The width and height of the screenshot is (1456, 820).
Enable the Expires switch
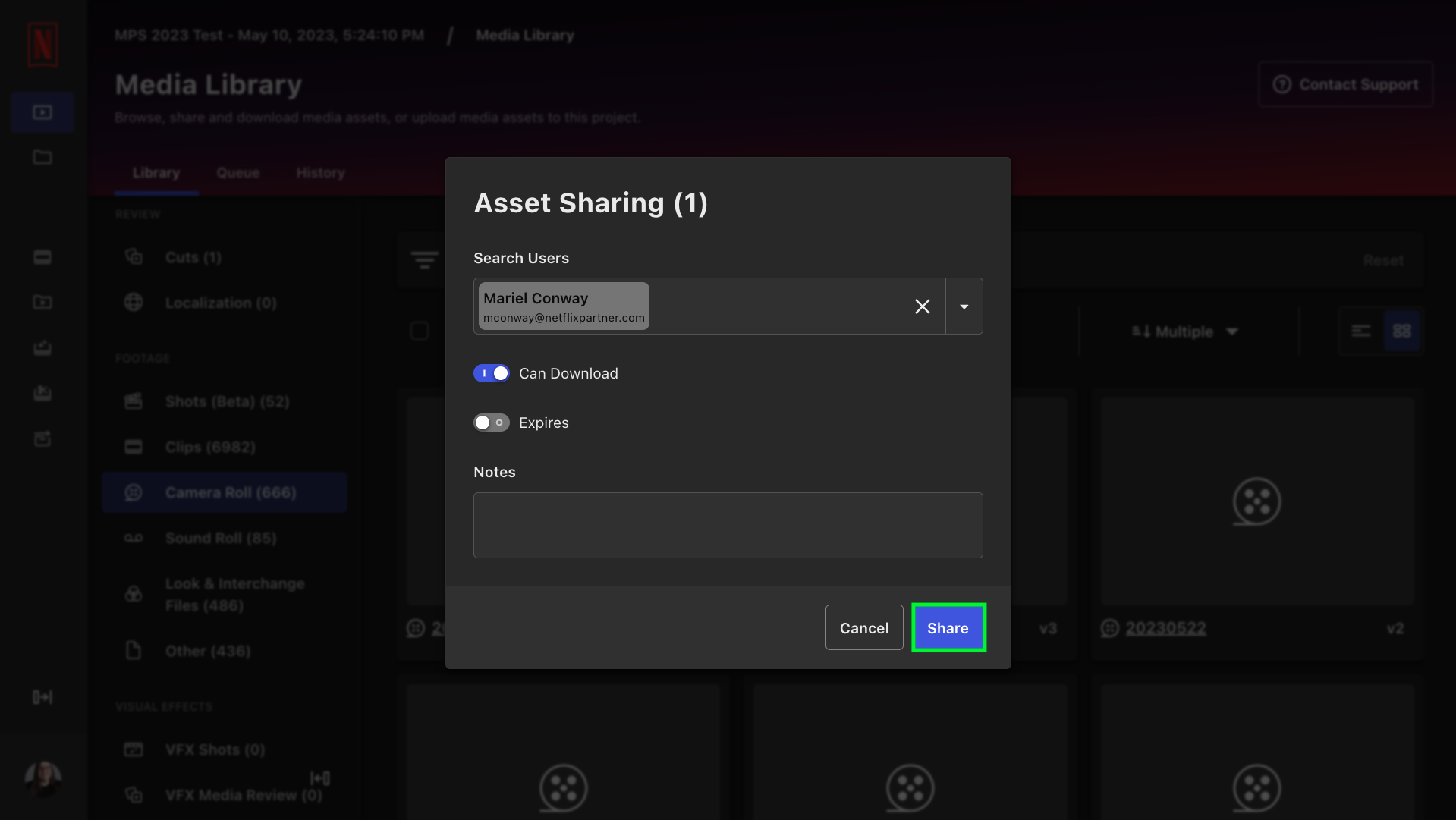coord(491,423)
